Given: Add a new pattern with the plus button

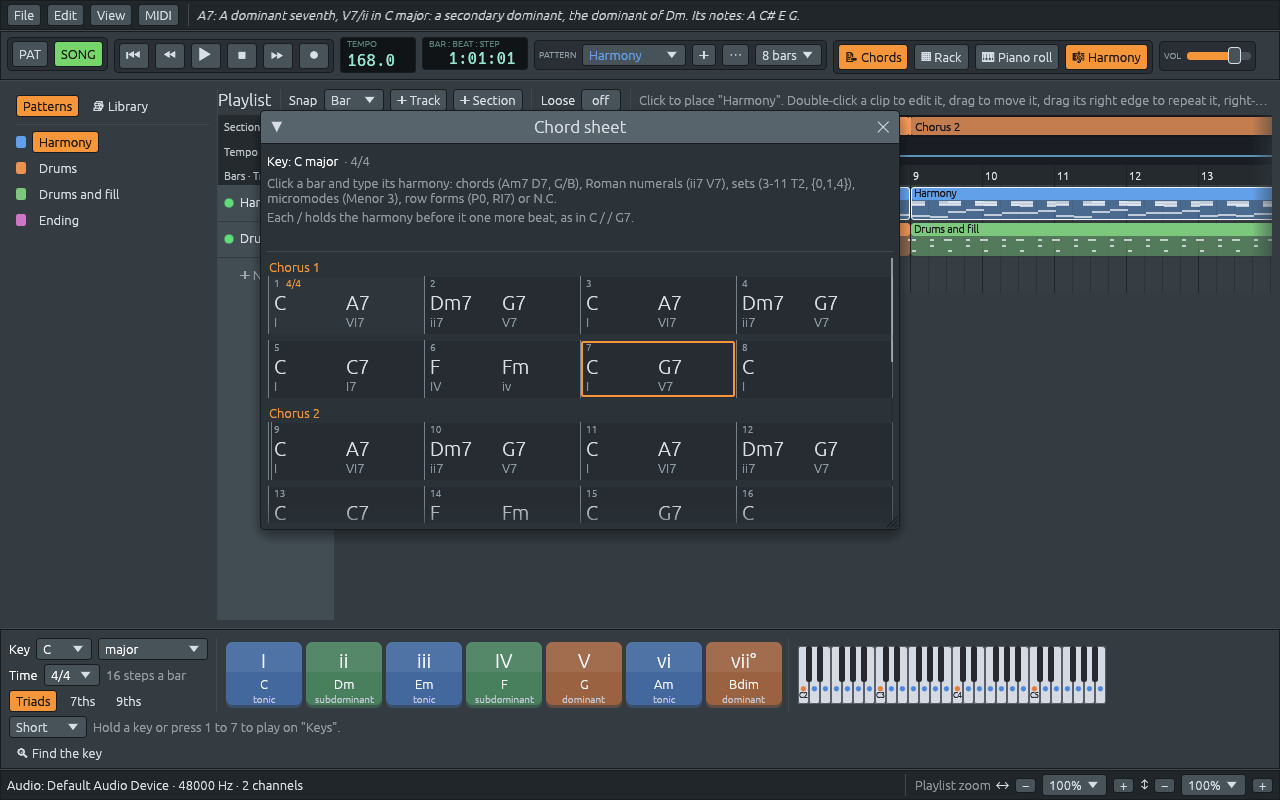Looking at the screenshot, I should (704, 55).
